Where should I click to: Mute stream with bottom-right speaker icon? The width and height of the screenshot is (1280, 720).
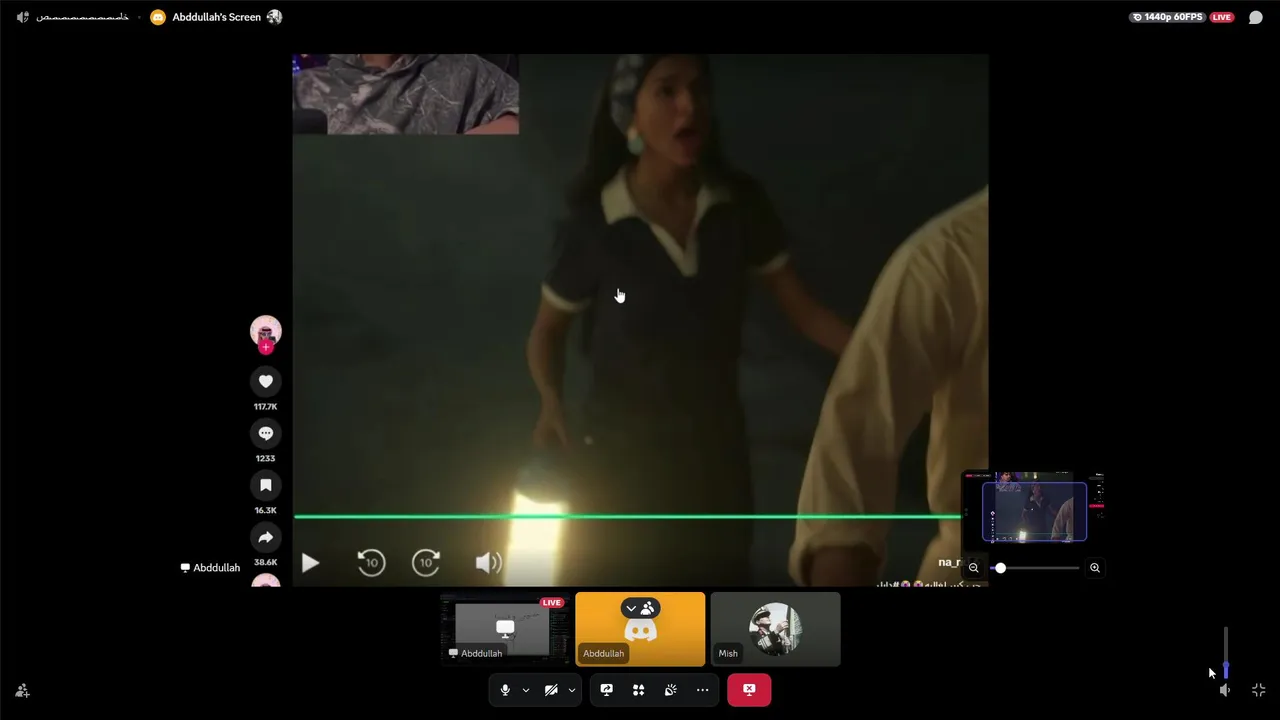1225,690
